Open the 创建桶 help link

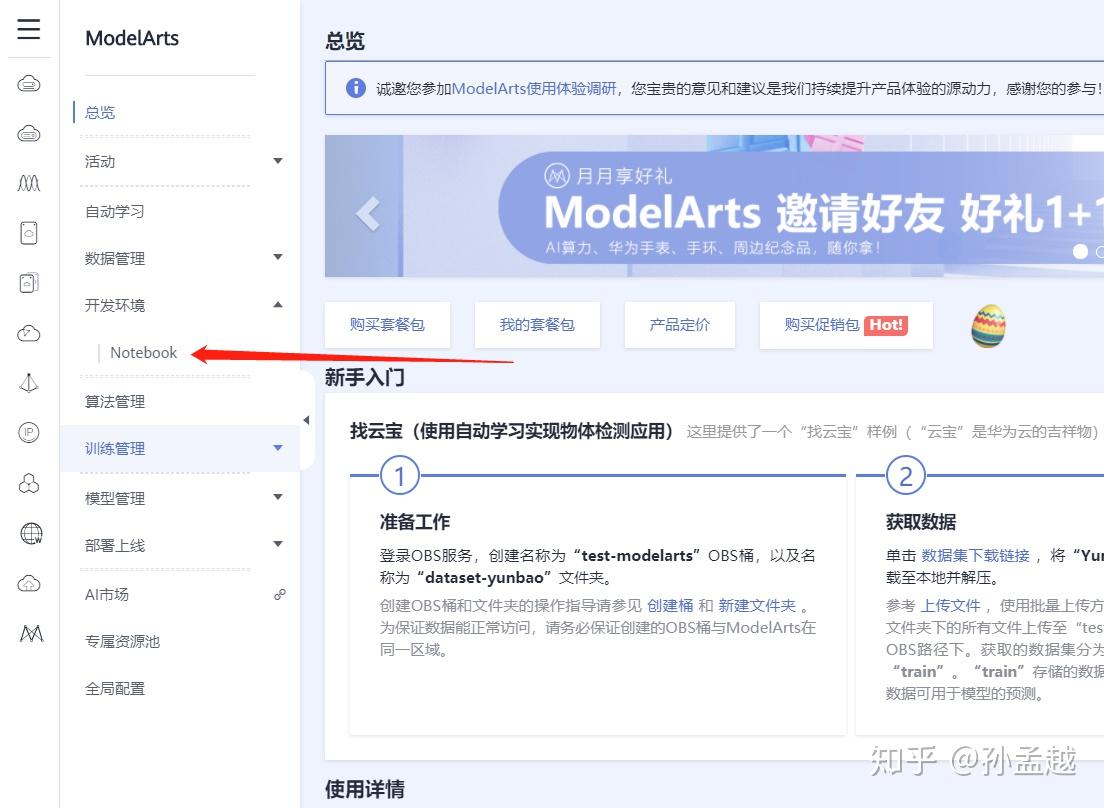pos(670,605)
